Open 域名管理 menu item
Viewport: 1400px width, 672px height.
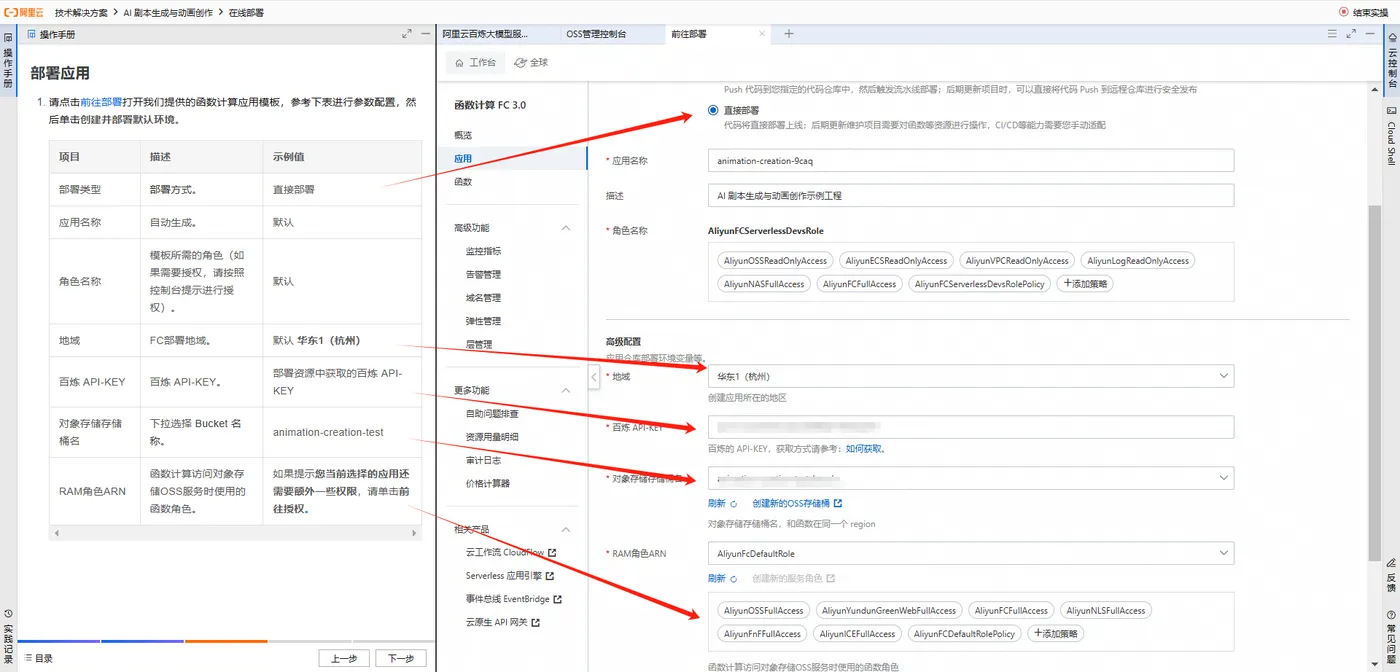coord(483,298)
